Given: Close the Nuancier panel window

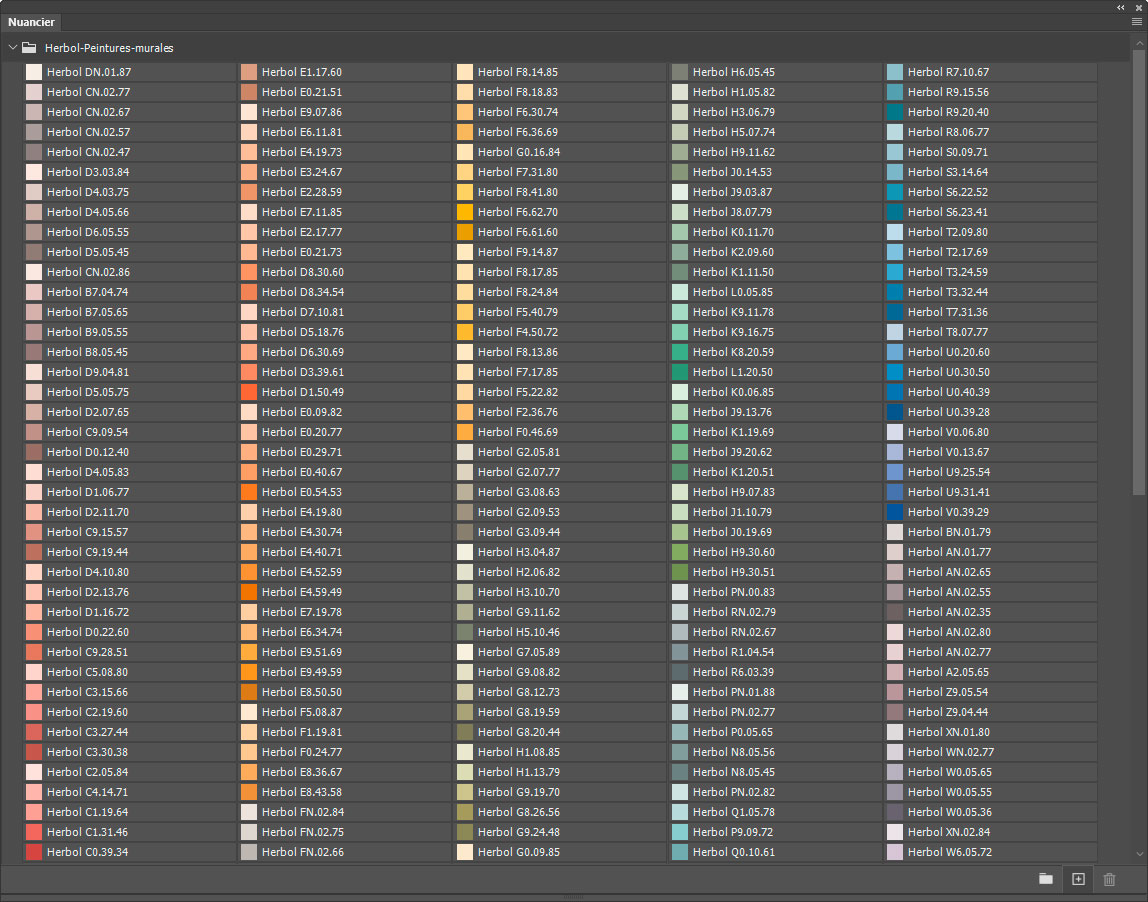Looking at the screenshot, I should point(1138,7).
